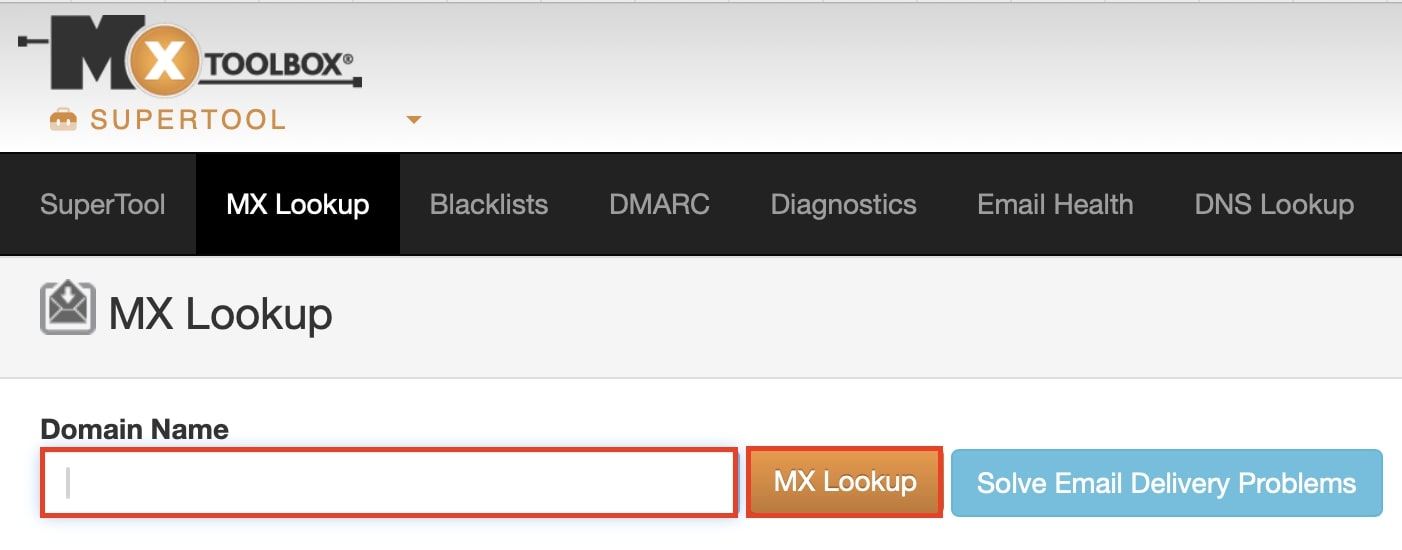Click the SUPERTOOL title text
Image resolution: width=1402 pixels, height=550 pixels.
click(188, 121)
